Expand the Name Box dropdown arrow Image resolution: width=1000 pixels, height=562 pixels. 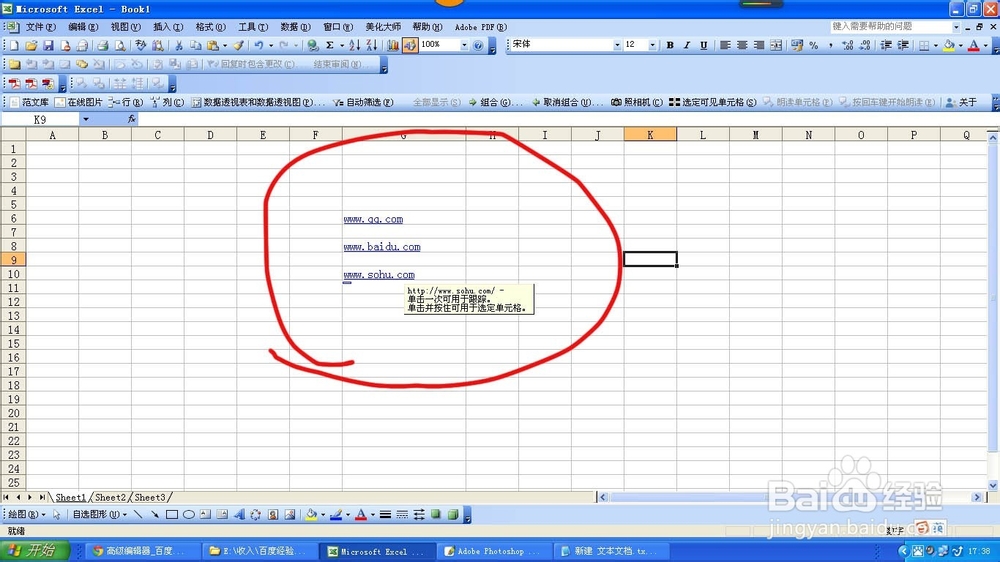(x=85, y=119)
